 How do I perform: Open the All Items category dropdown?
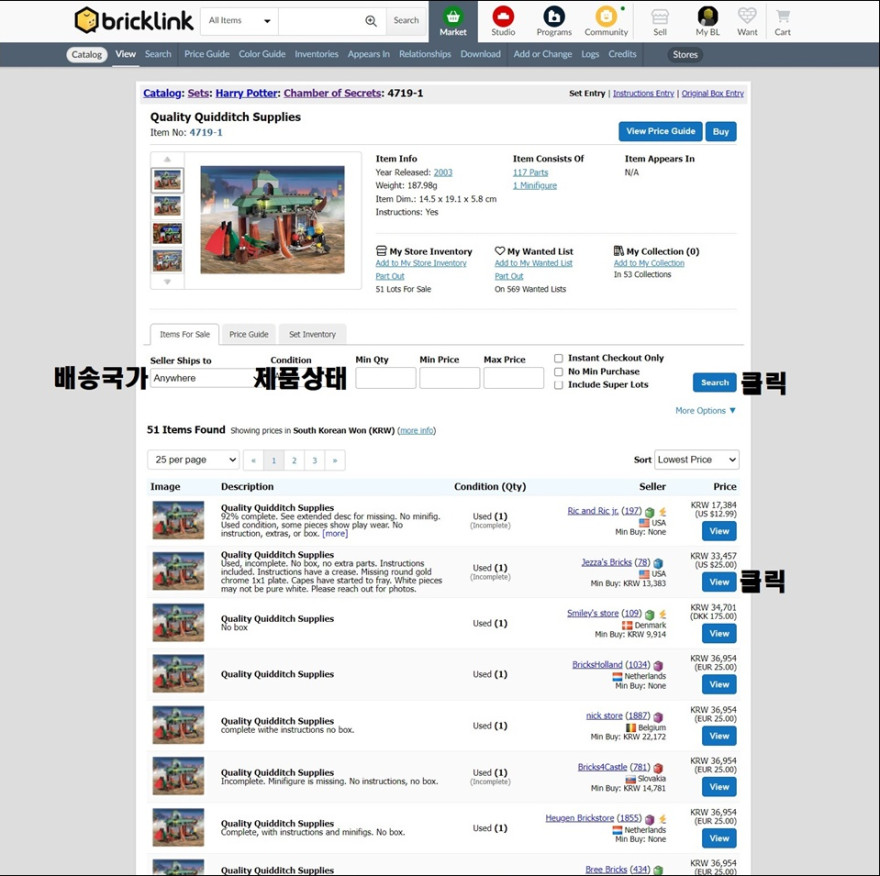240,21
